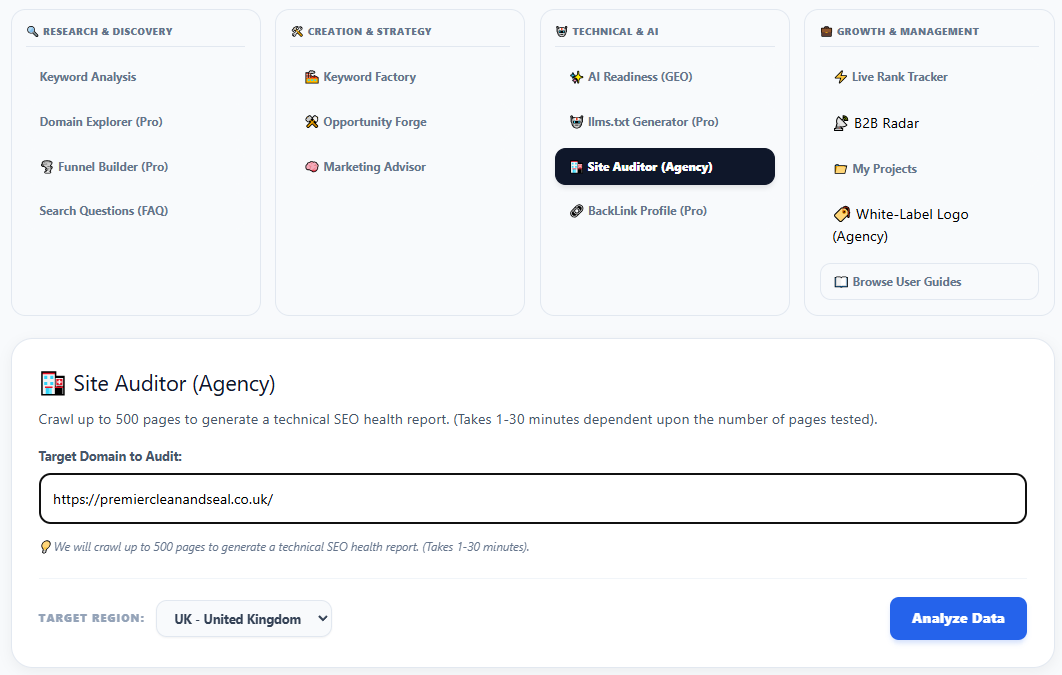Open Marketing Advisor text label
This screenshot has height=675, width=1062.
click(x=375, y=167)
